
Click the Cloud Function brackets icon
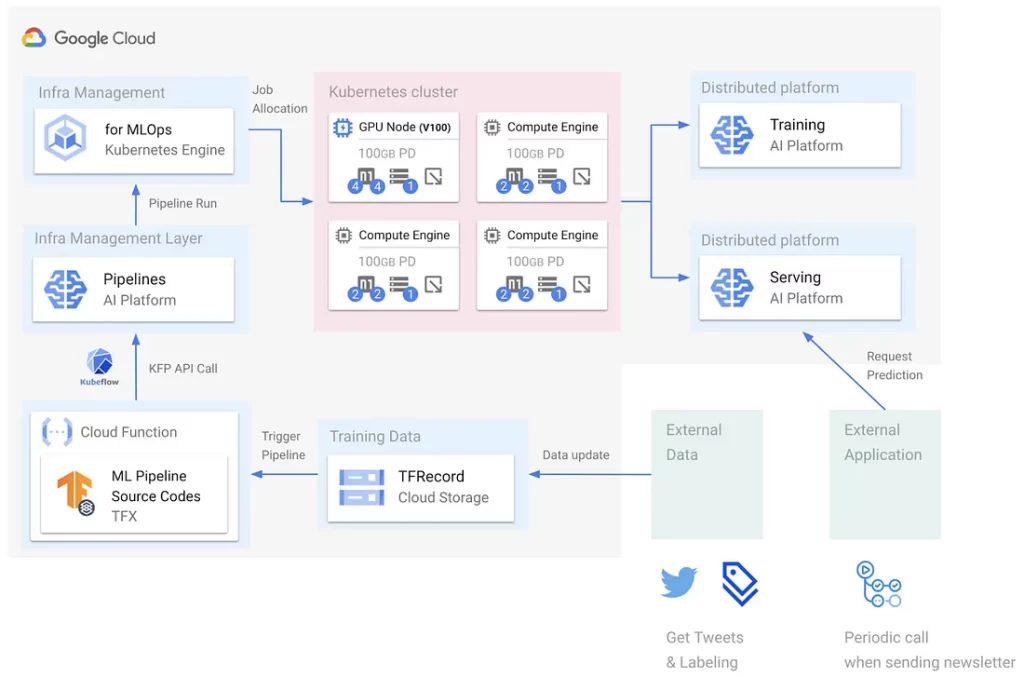tap(57, 432)
